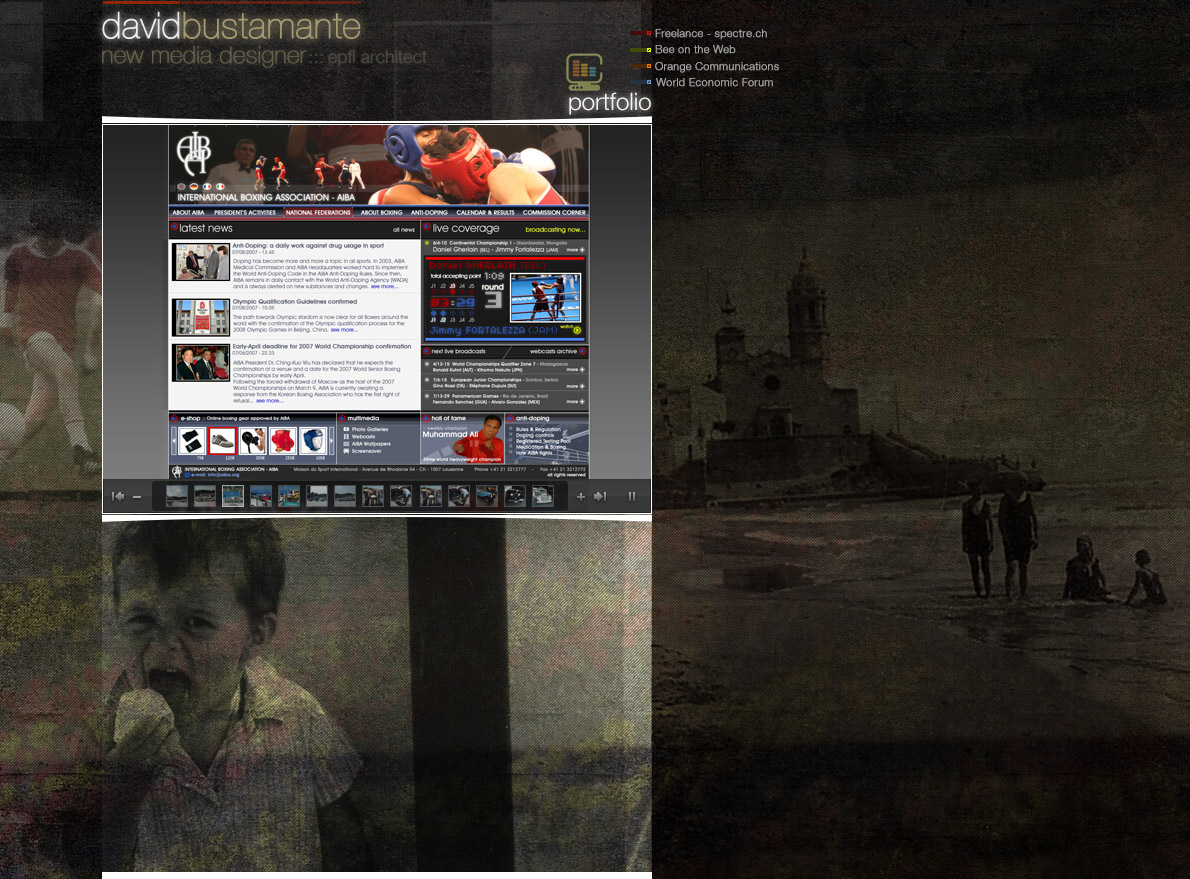Image resolution: width=1190 pixels, height=879 pixels.
Task: Click see more under Anti-Doping article
Action: pos(384,287)
